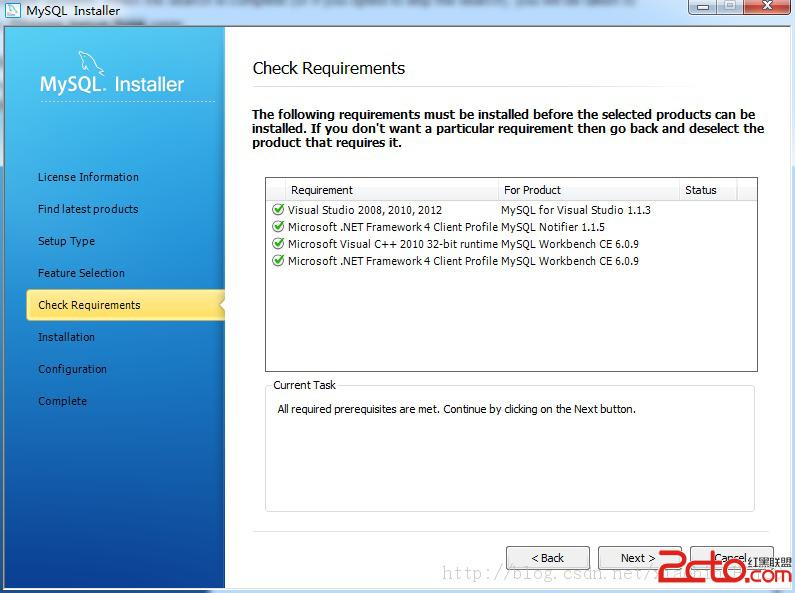Minimize the MySQL Installer window

tap(703, 7)
